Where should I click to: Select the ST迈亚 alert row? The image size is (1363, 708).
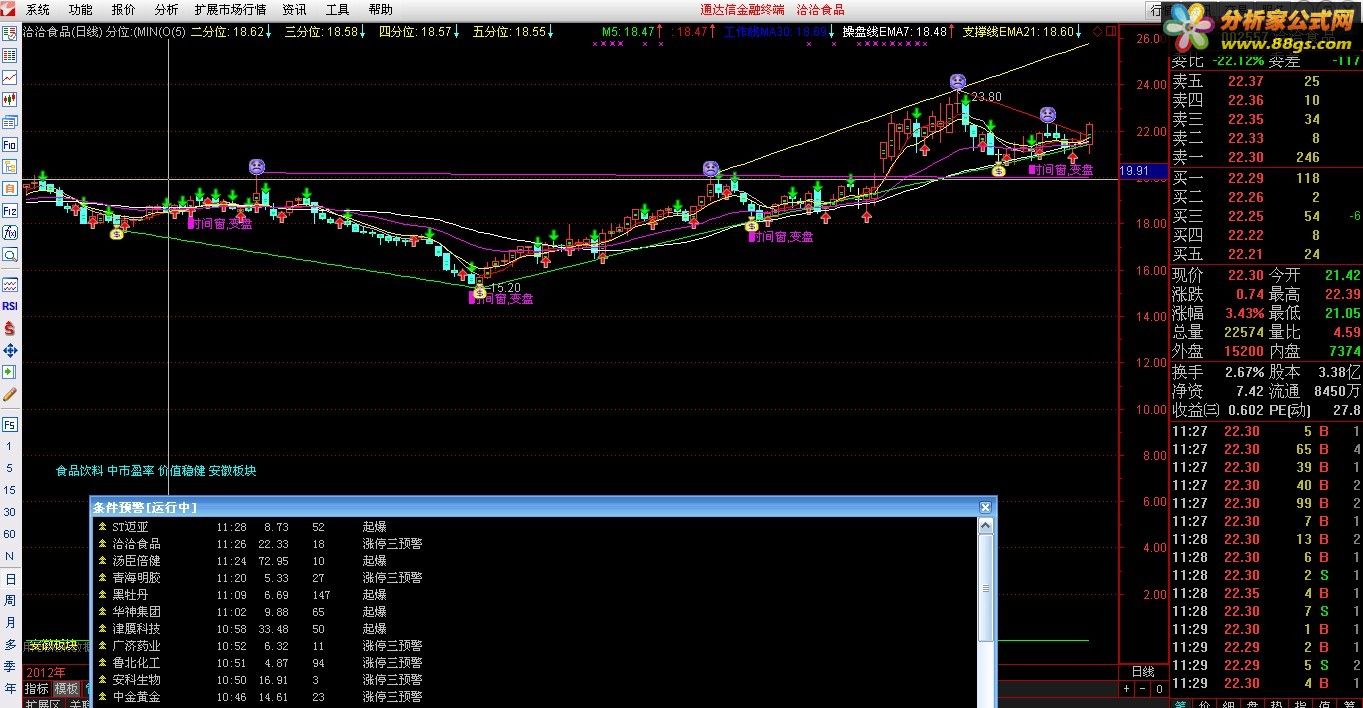pos(535,527)
